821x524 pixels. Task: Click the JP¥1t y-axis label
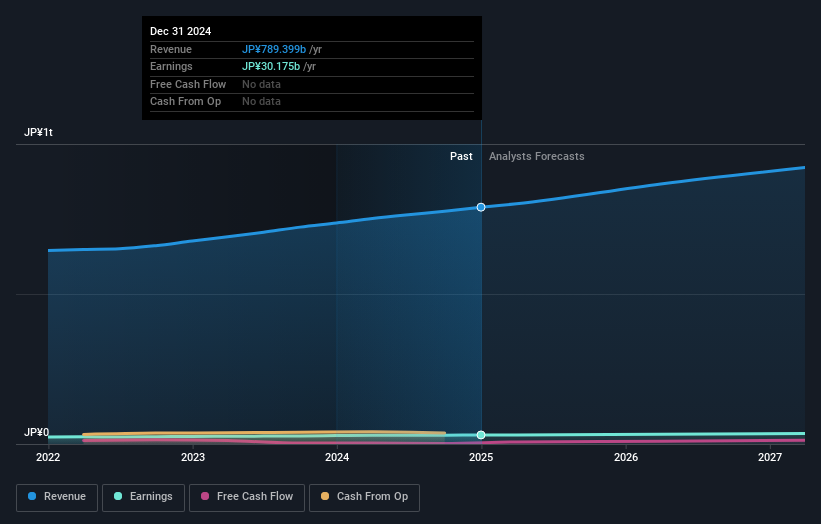[x=38, y=132]
